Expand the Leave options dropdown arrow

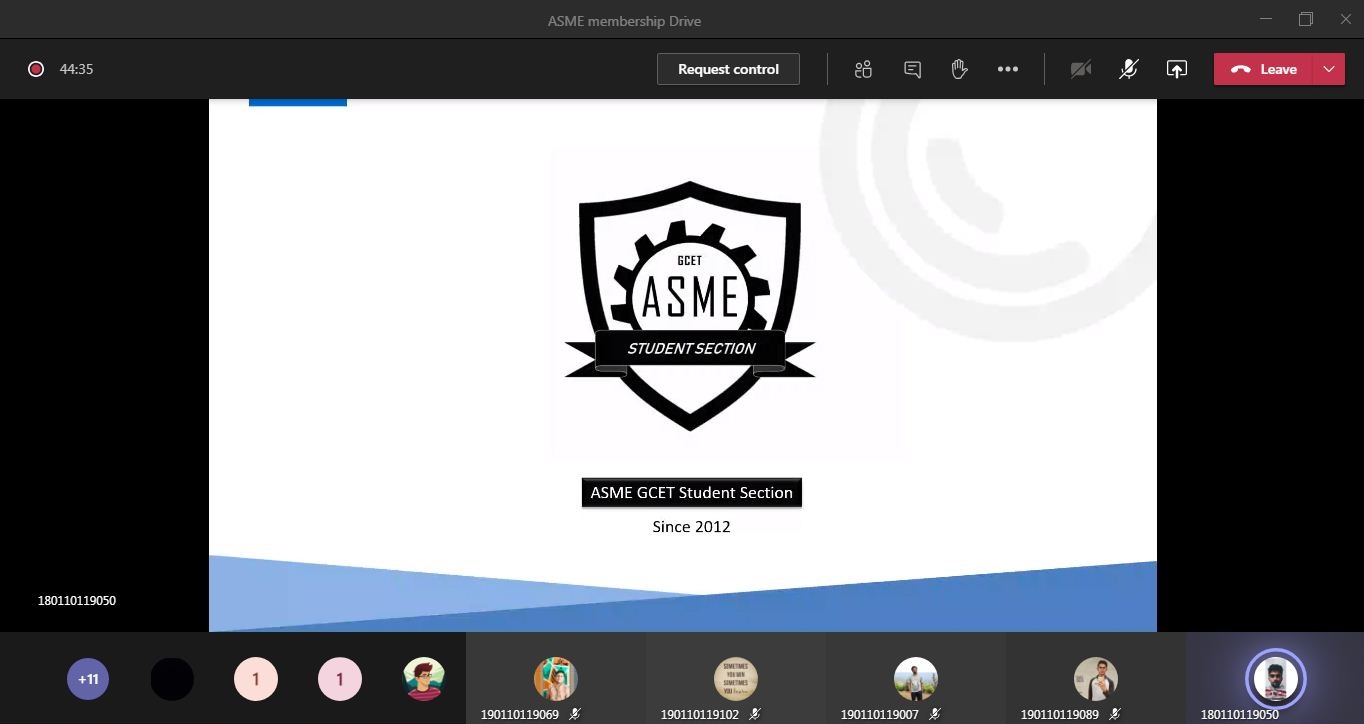[1328, 69]
